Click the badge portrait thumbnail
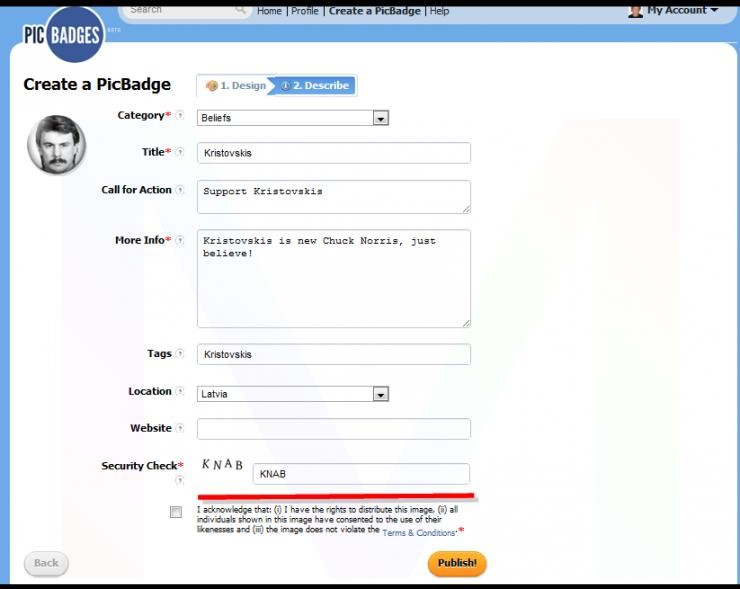 [56, 146]
